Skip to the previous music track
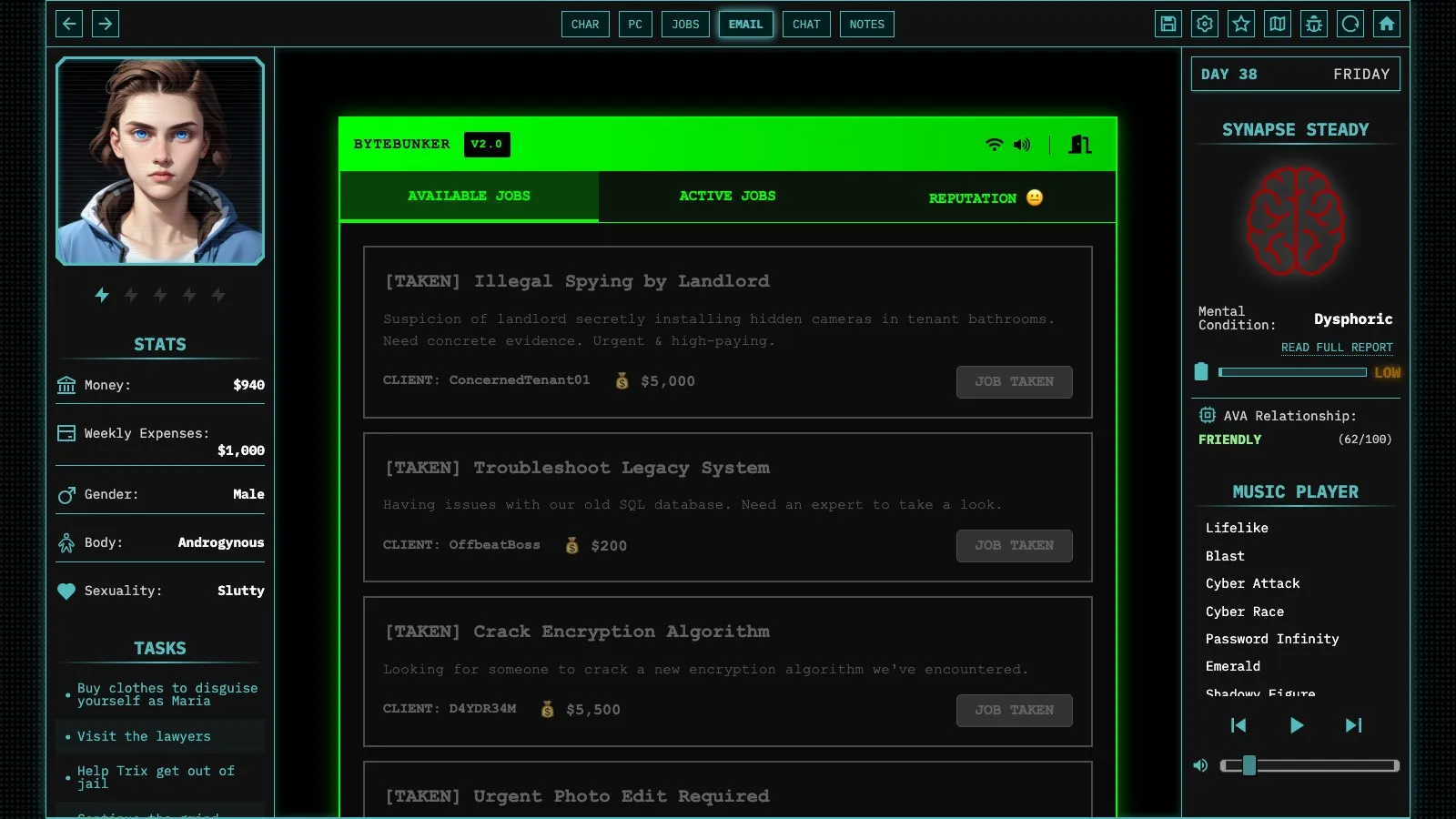Viewport: 1456px width, 819px height. coord(1239,725)
